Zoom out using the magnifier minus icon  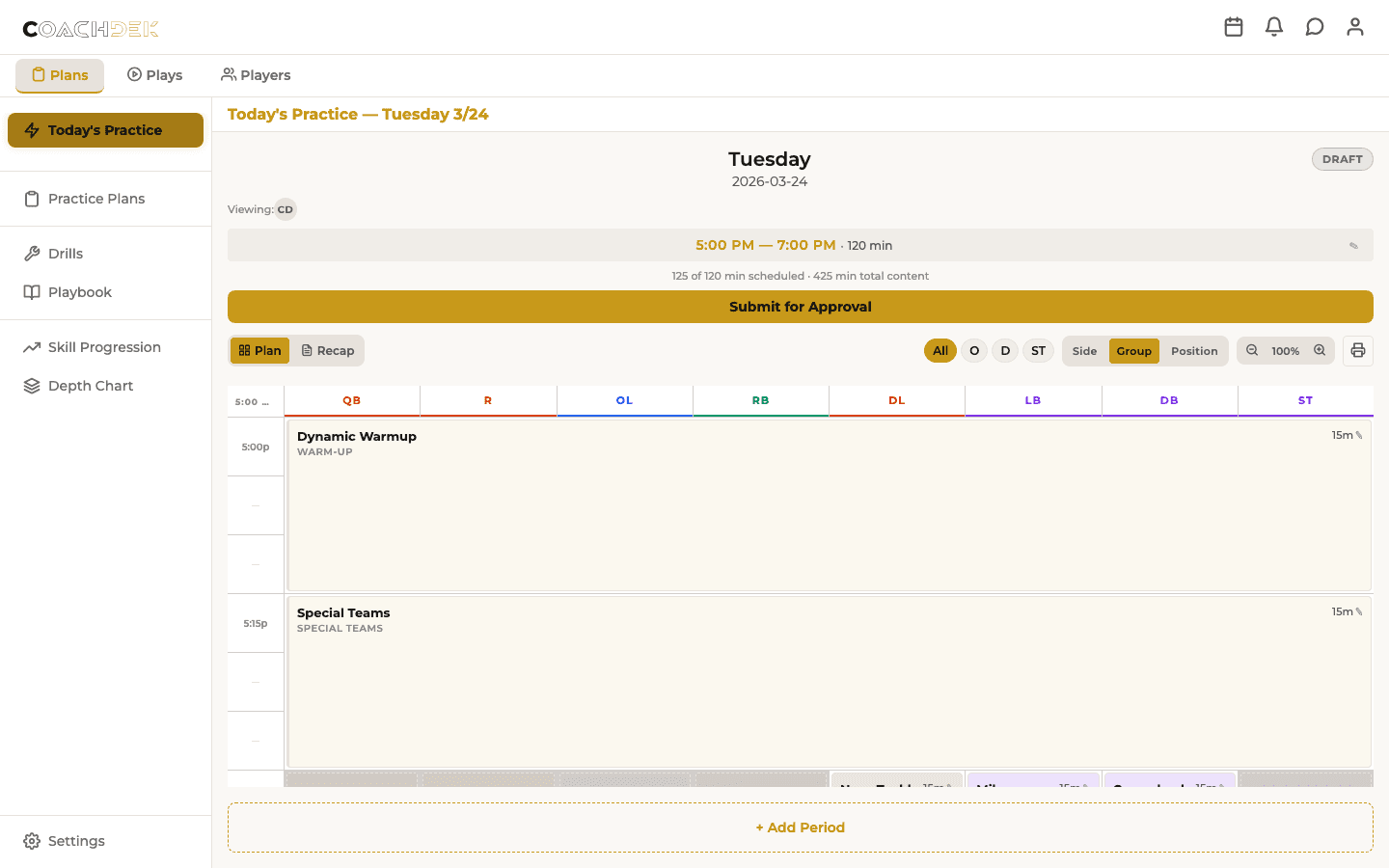click(x=1253, y=350)
